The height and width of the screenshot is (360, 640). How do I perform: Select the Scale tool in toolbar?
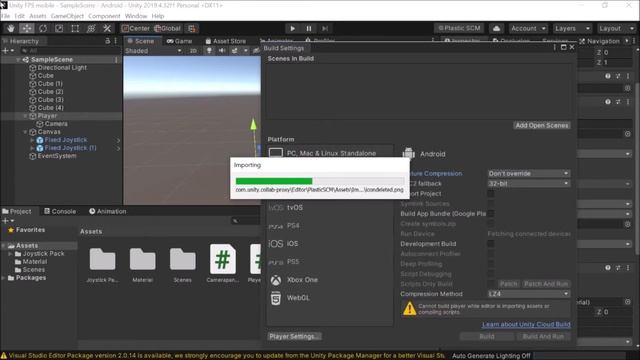pyautogui.click(x=59, y=28)
